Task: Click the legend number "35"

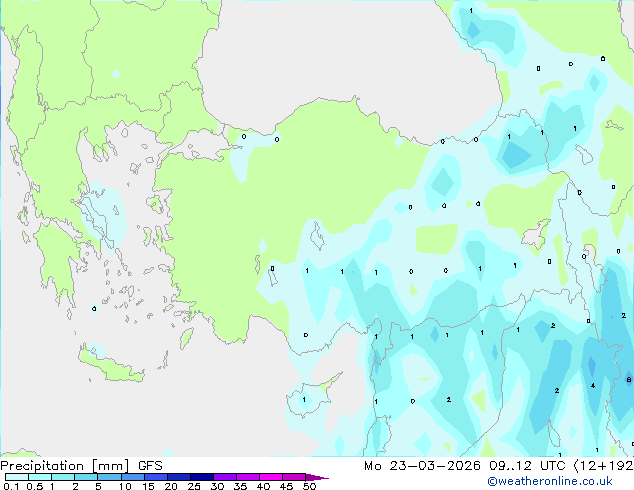Action: 240,486
